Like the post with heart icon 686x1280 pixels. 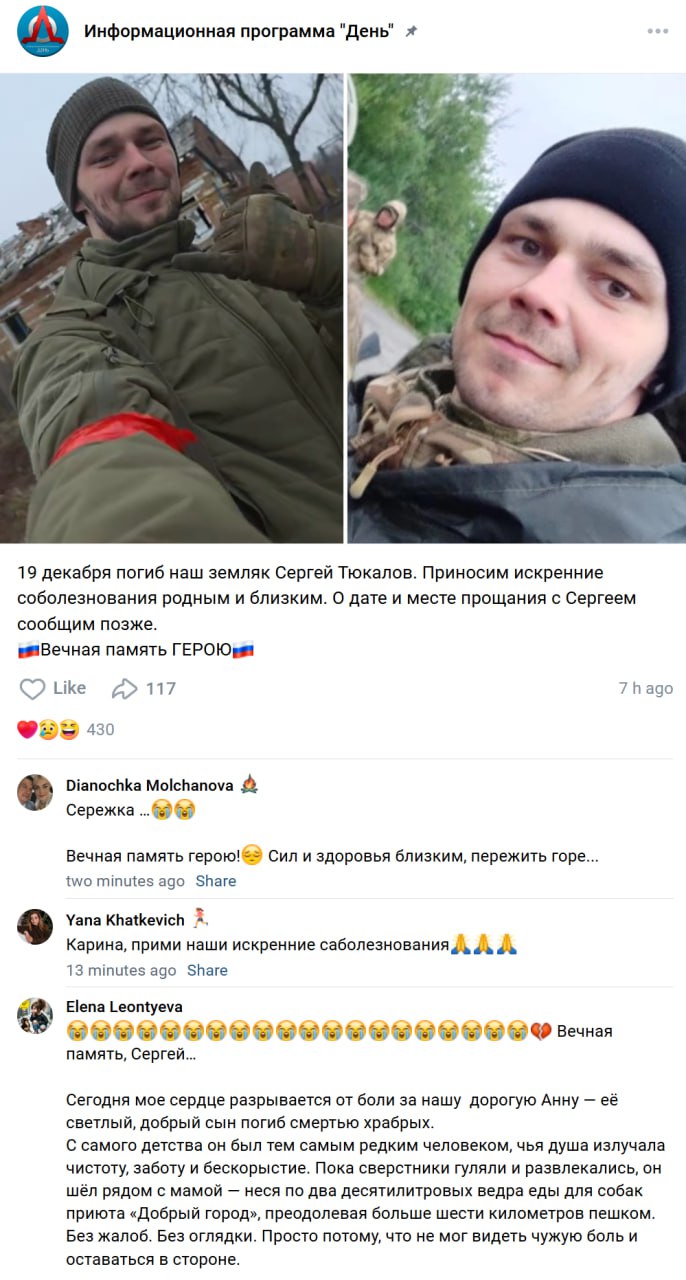pyautogui.click(x=33, y=688)
